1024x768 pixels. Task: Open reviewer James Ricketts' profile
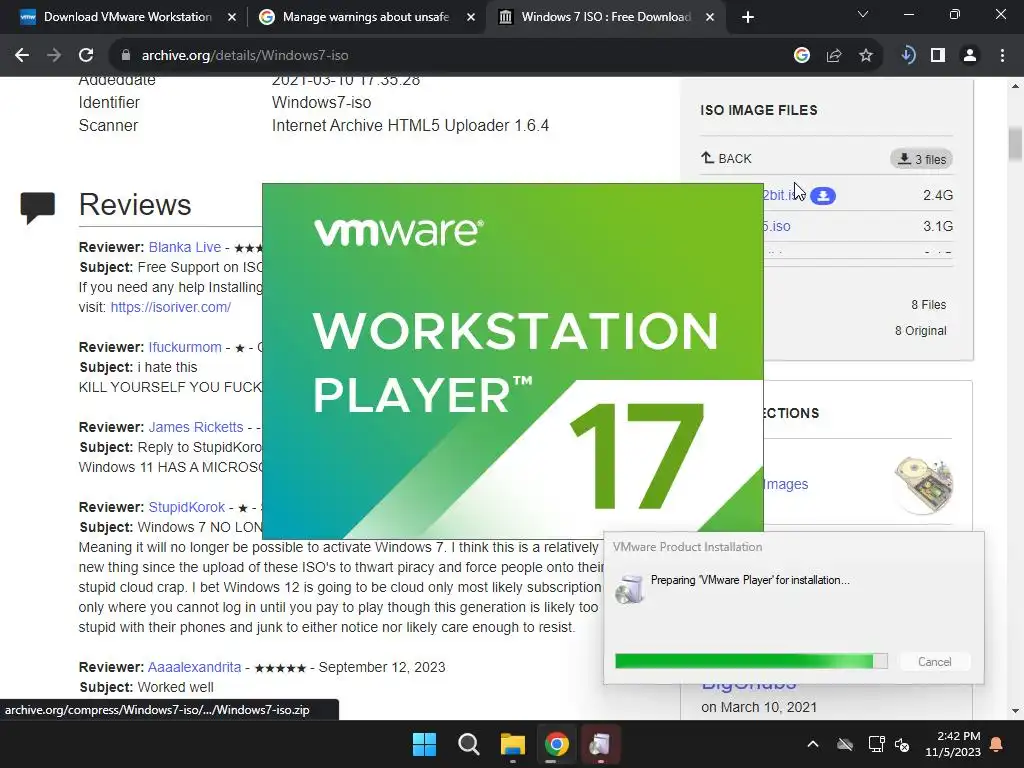coord(196,427)
